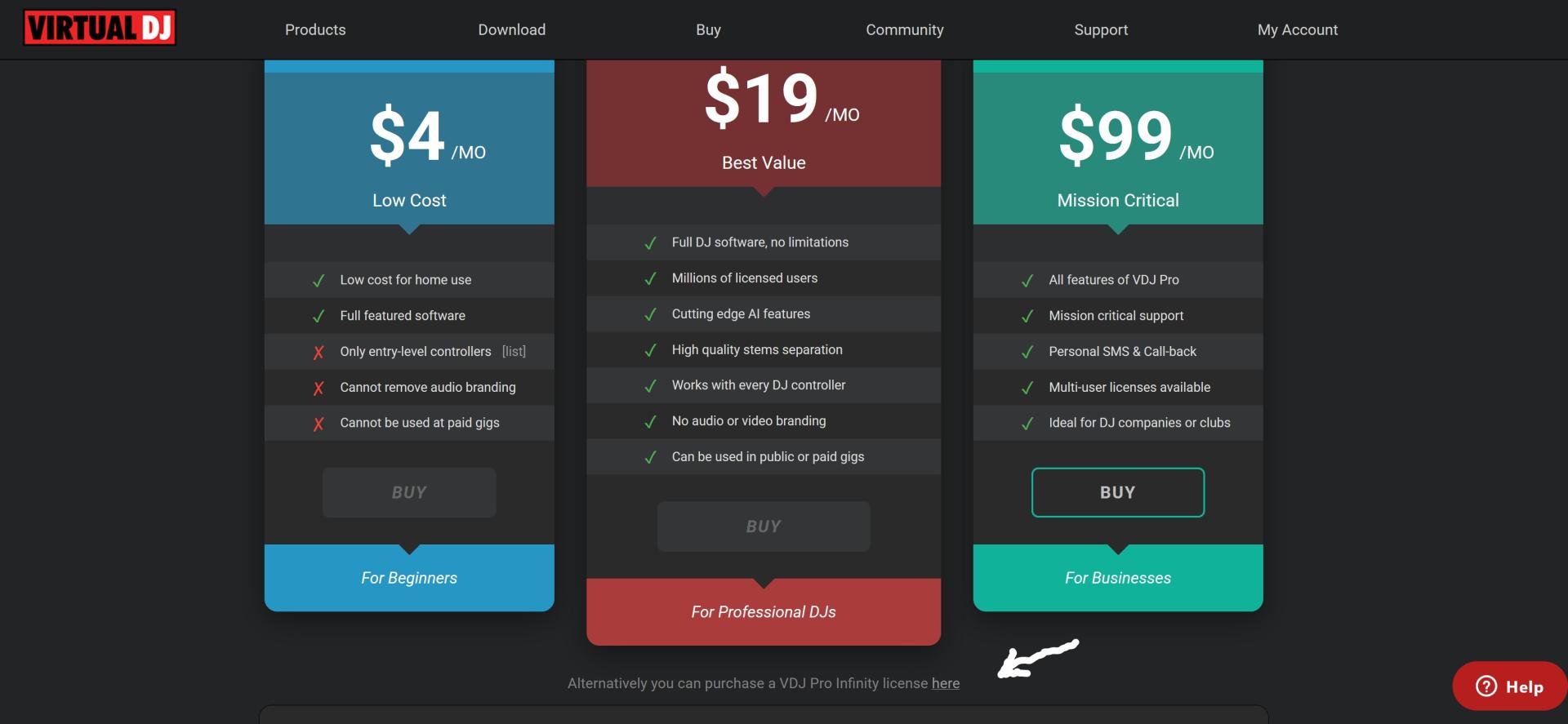Click BUY on the $99 Mission Critical plan
Screen dimensions: 1568x724
[1118, 492]
